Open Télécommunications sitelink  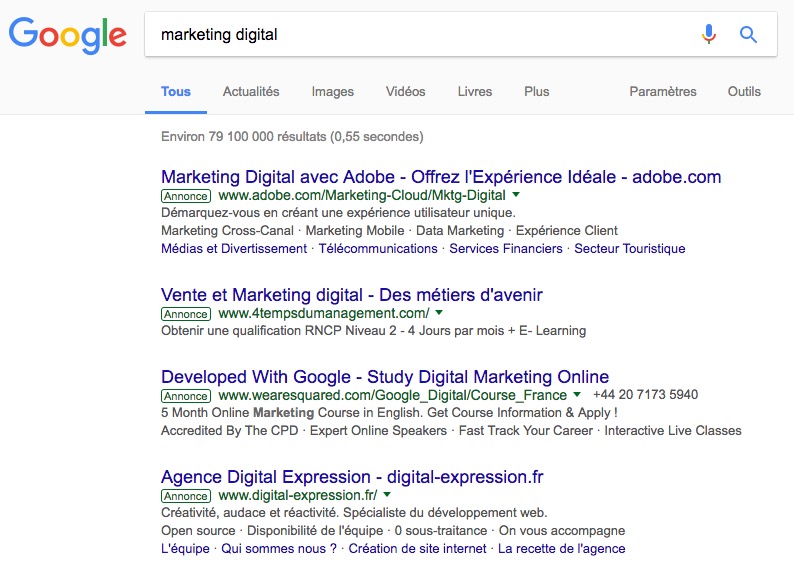pyautogui.click(x=378, y=249)
